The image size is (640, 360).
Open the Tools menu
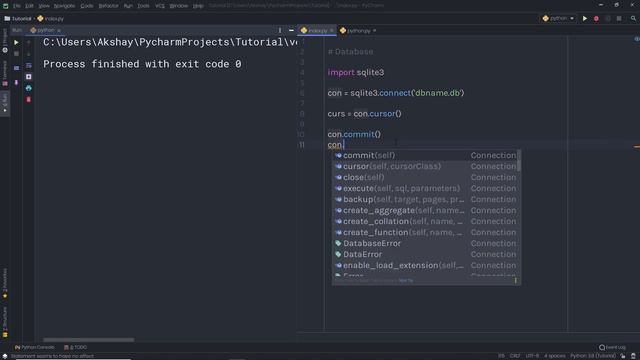pyautogui.click(x=143, y=6)
